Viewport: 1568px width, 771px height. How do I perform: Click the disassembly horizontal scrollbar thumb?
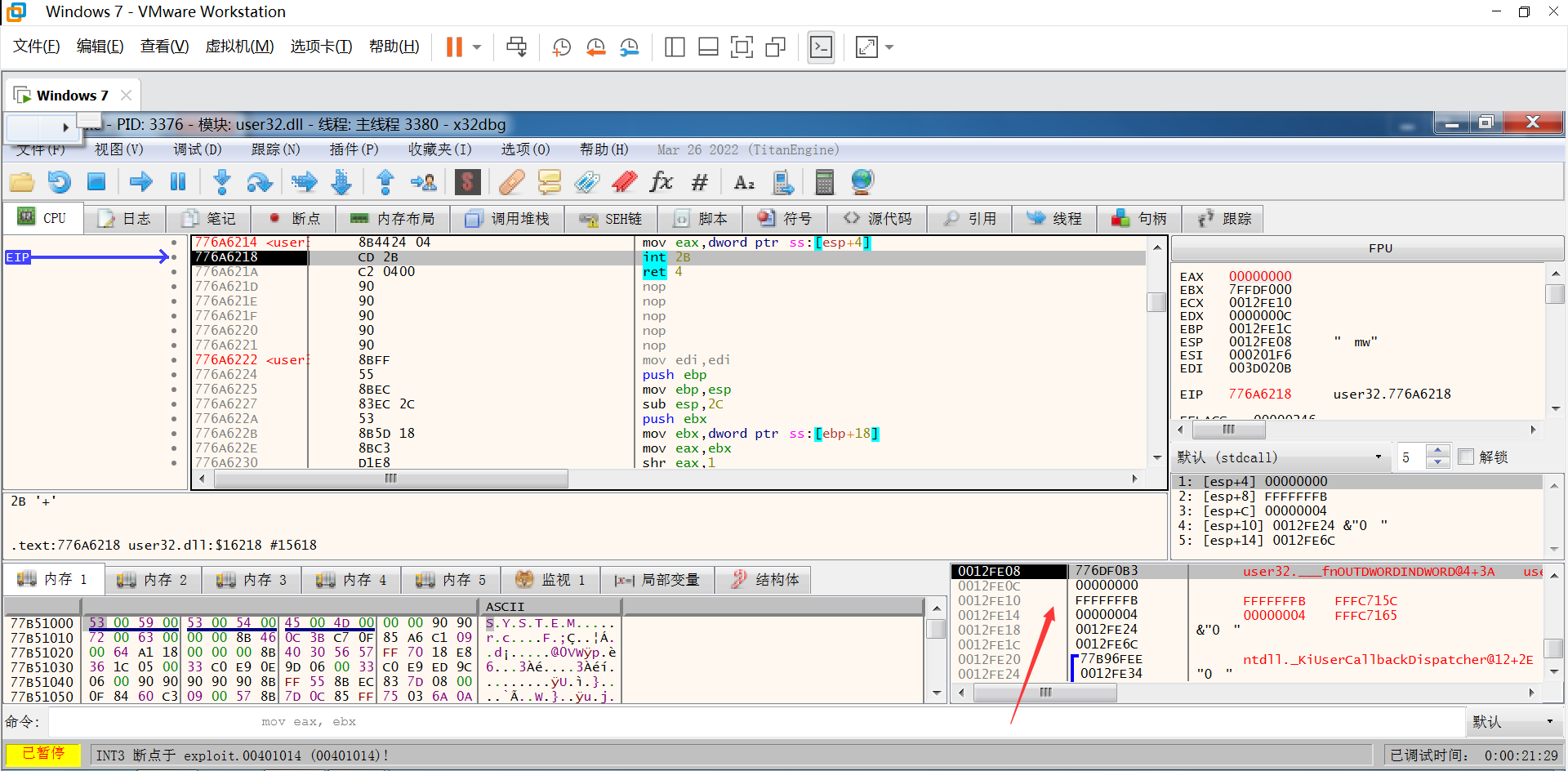point(390,479)
